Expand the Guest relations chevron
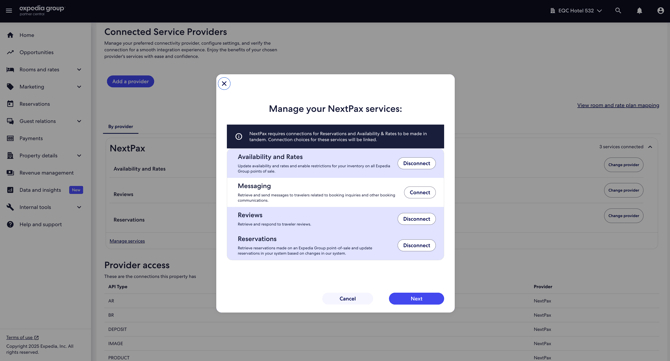This screenshot has height=361, width=670. pos(79,121)
